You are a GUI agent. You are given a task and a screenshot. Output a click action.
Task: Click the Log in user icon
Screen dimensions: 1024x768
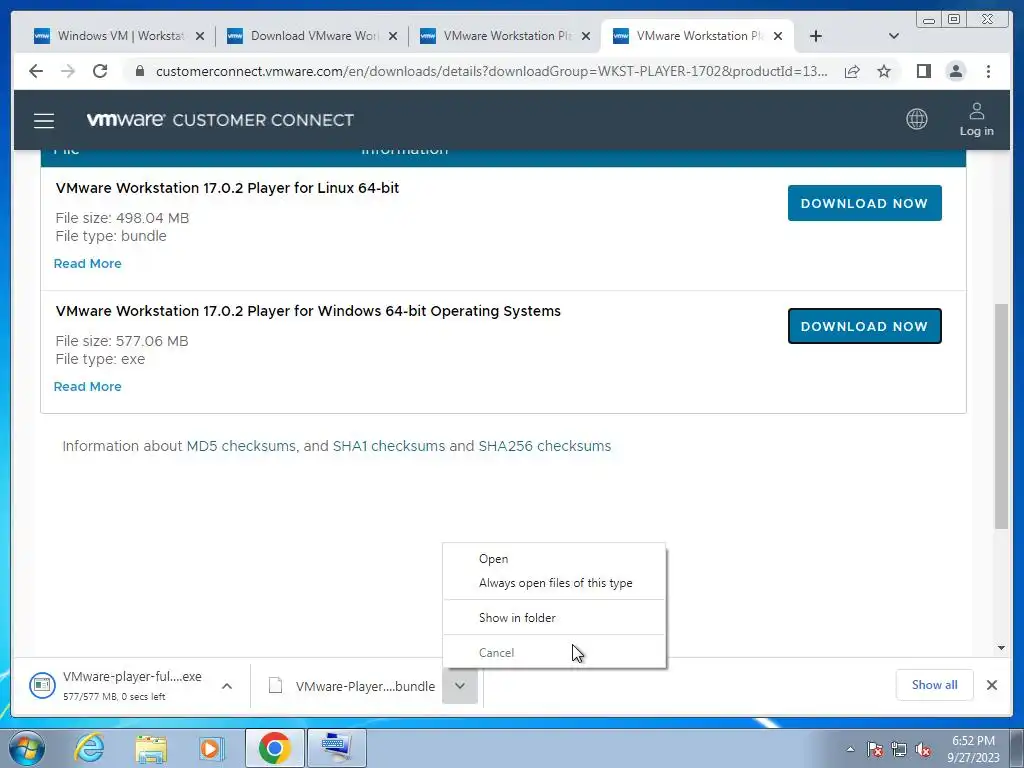pyautogui.click(x=976, y=120)
